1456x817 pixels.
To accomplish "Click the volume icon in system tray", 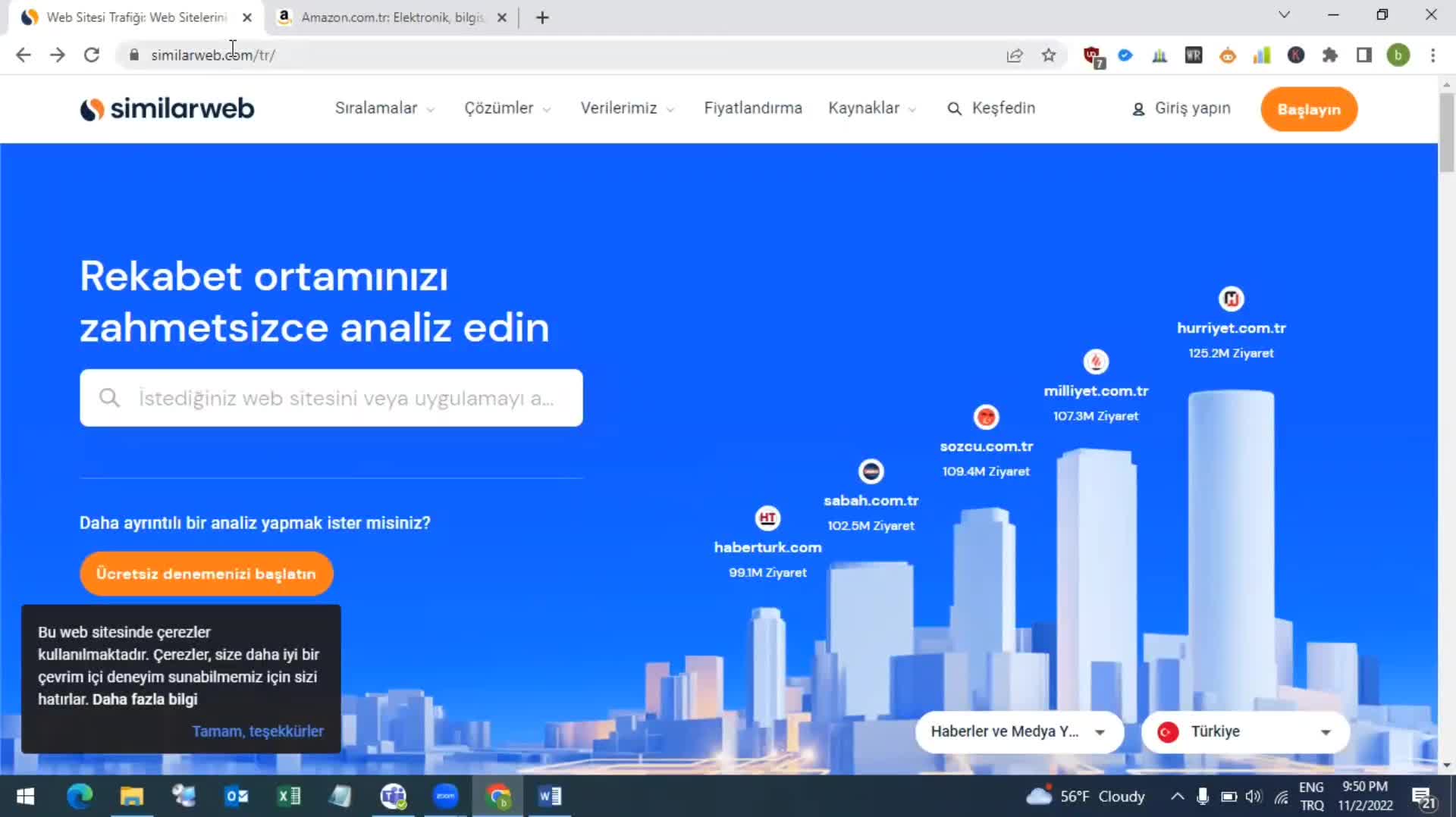I will 1254,797.
